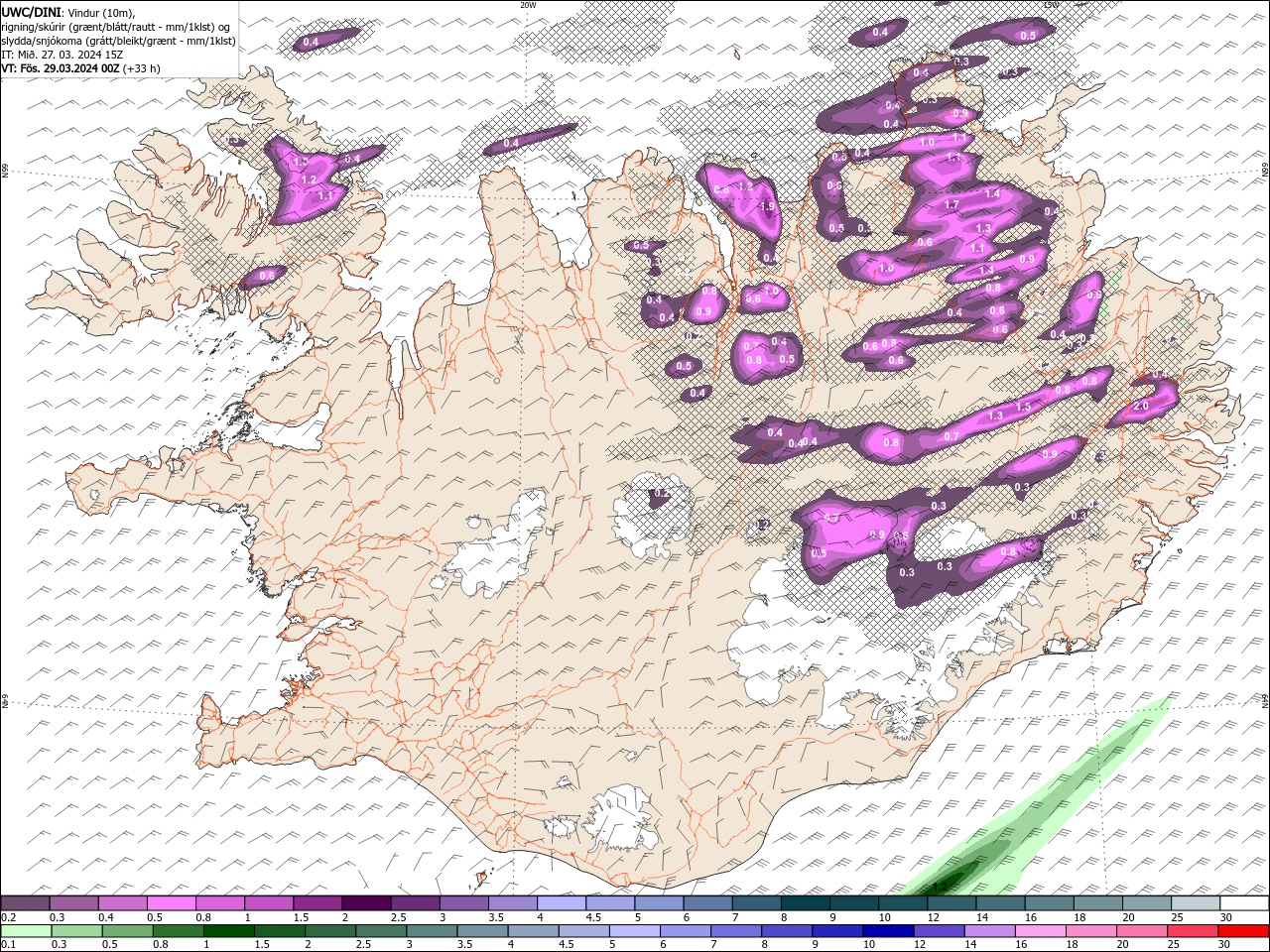Screen dimensions: 1270x952
Task: Pick white swatch ending the snow row
Action: point(1244,903)
